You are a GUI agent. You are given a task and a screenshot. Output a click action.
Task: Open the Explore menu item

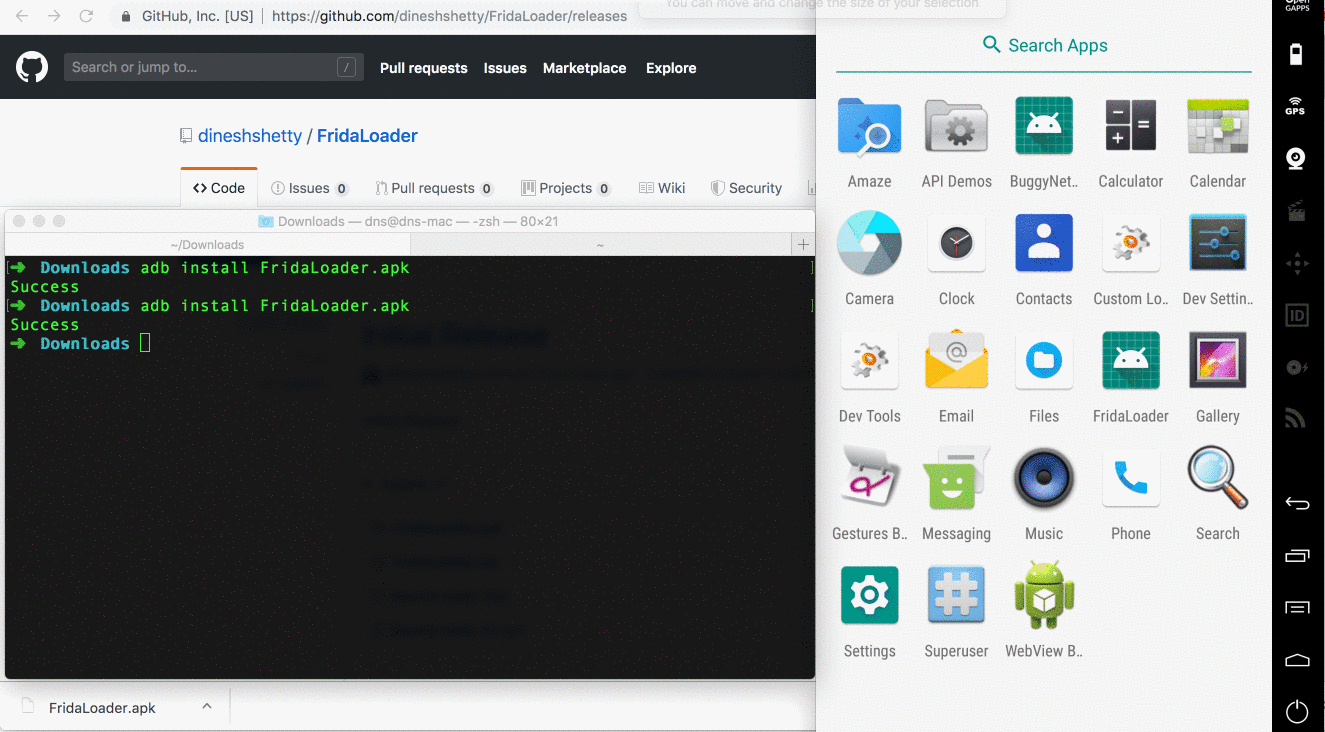click(671, 68)
